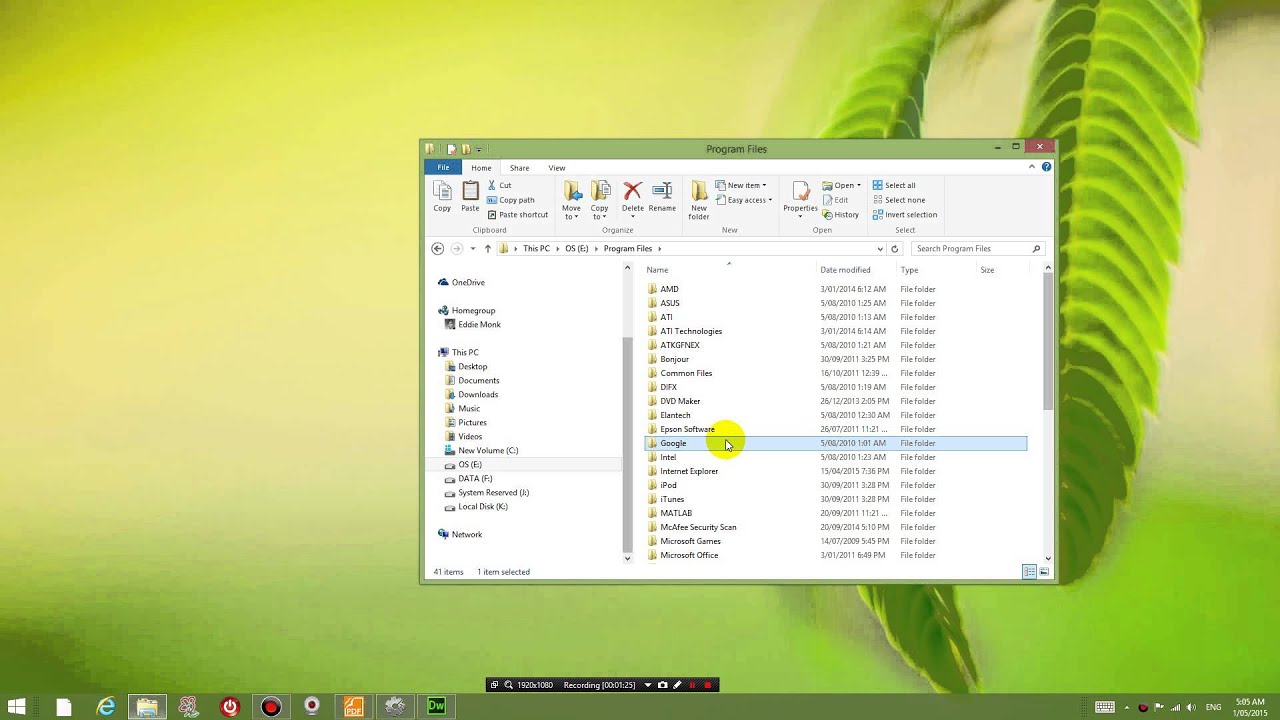Viewport: 1280px width, 720px height.
Task: Switch to the Share ribbon tab
Action: pos(519,168)
